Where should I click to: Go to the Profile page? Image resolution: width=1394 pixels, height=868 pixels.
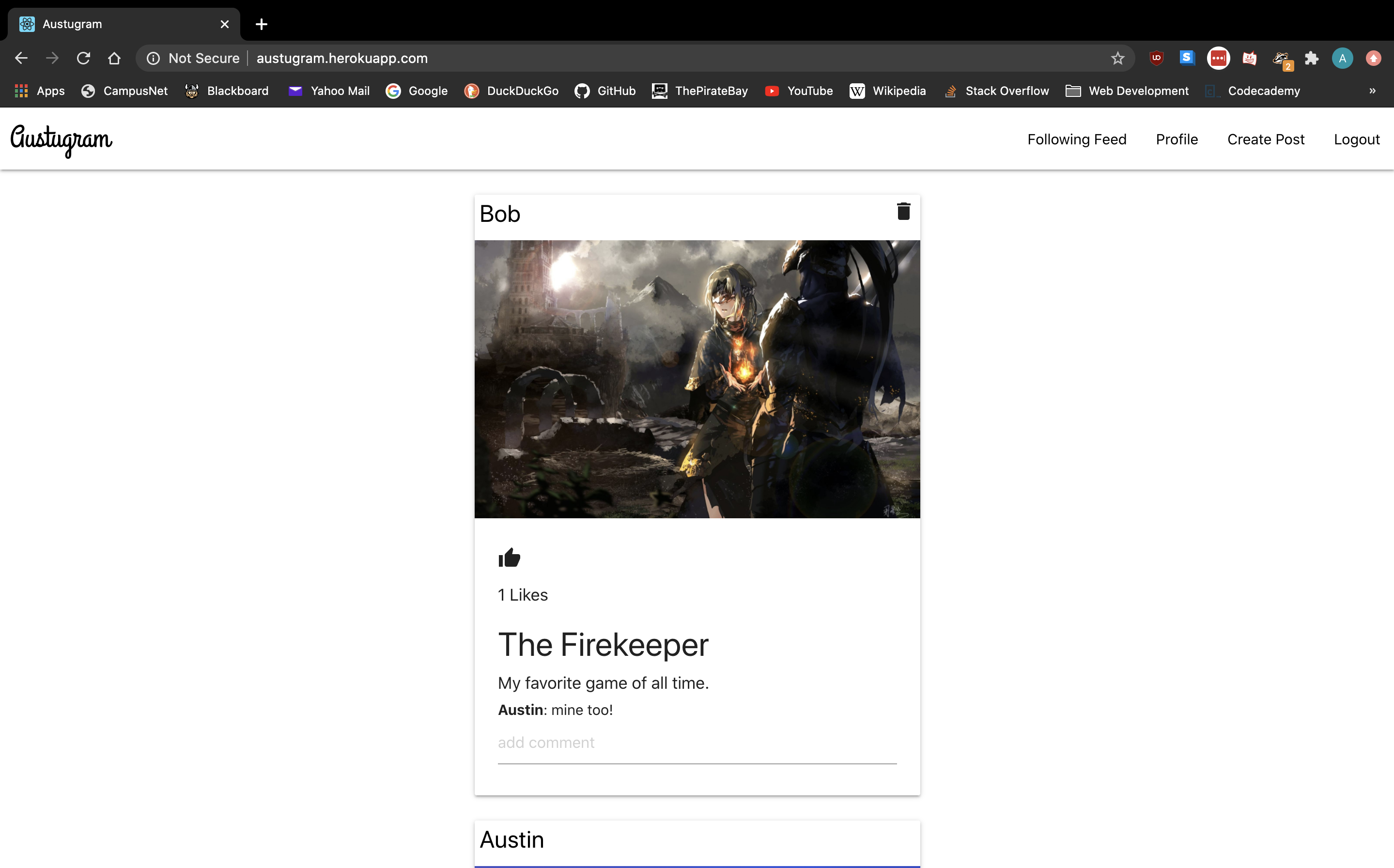click(x=1177, y=139)
